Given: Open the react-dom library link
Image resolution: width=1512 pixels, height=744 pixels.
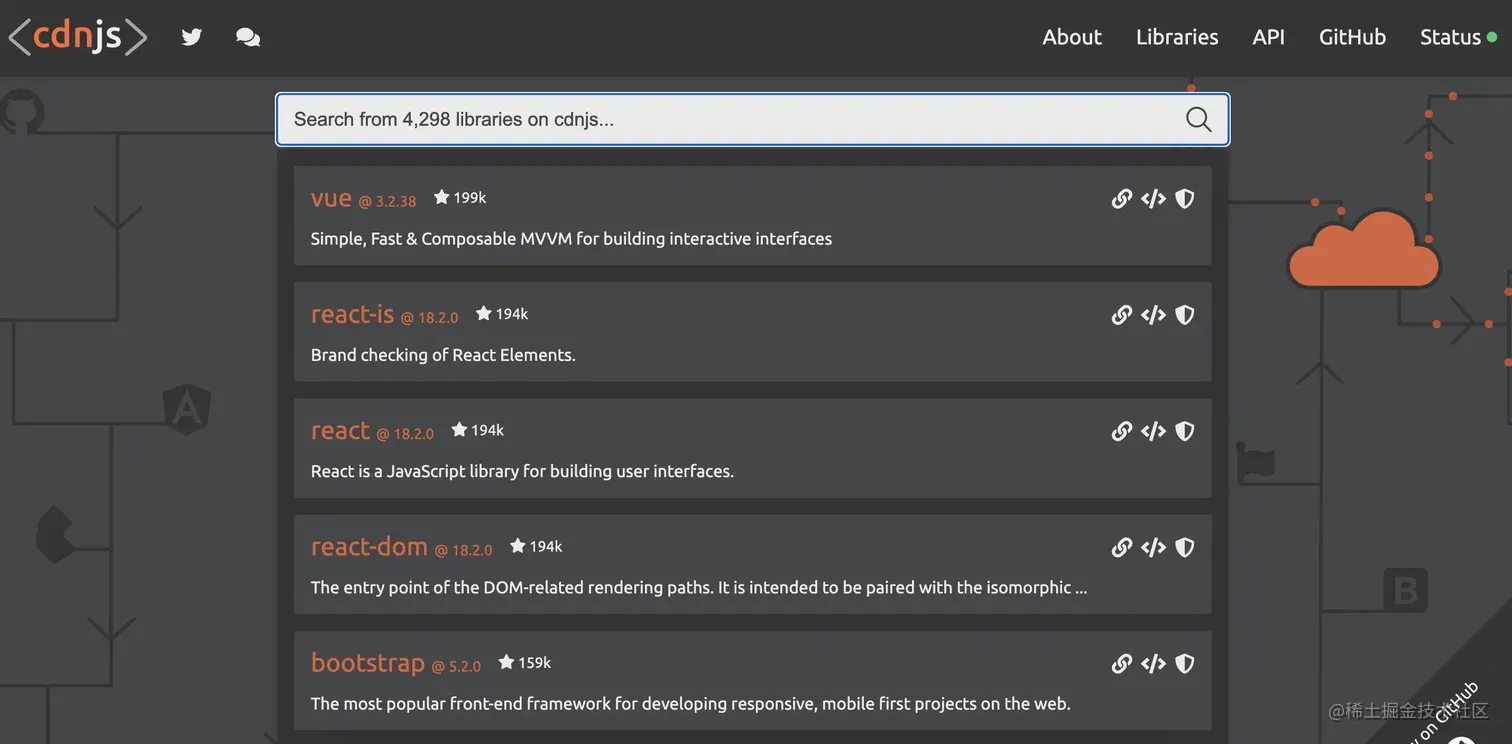Looking at the screenshot, I should pos(369,546).
